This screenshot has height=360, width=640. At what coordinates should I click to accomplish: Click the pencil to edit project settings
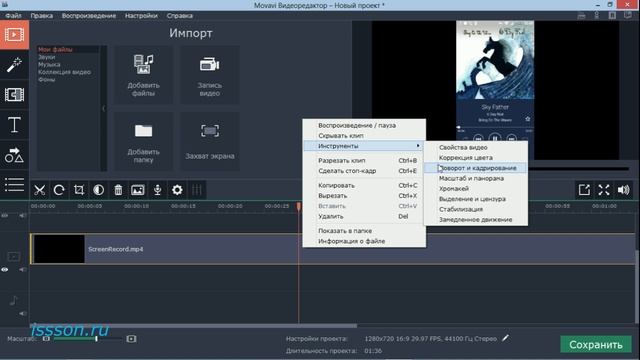click(506, 338)
